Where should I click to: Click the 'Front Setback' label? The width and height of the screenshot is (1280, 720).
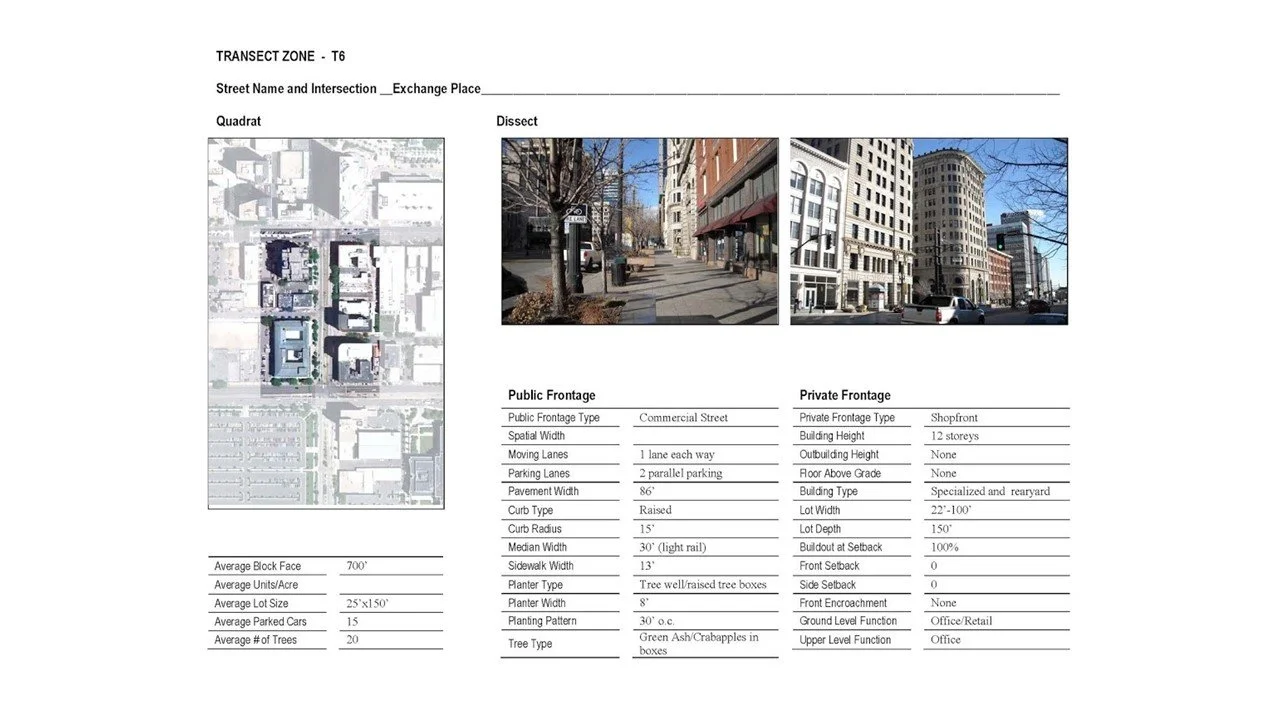[828, 566]
